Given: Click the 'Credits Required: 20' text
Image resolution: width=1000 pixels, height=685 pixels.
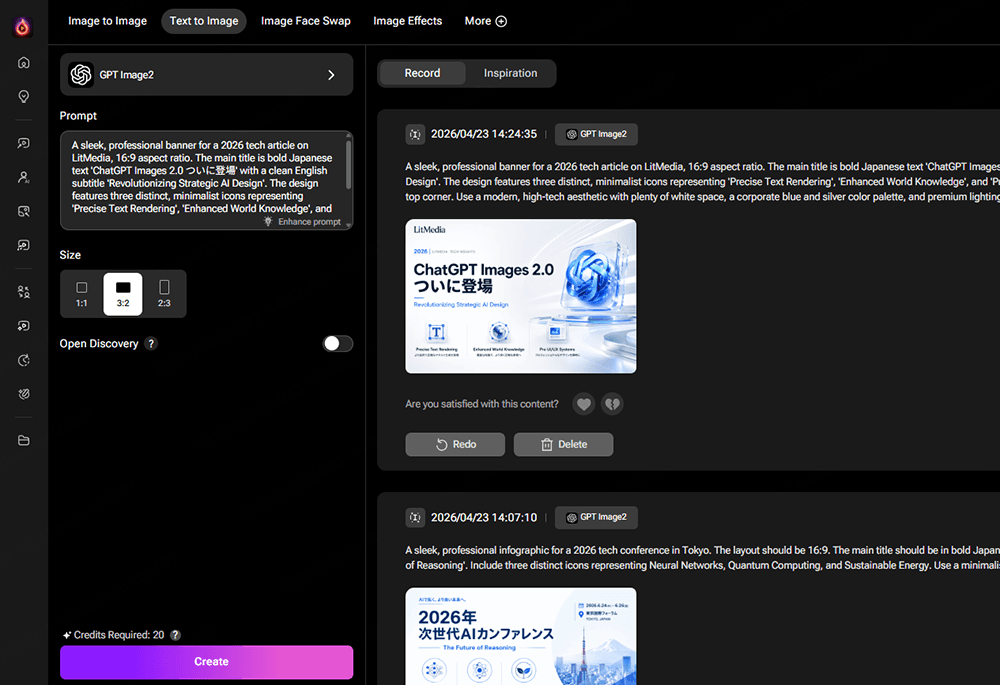Looking at the screenshot, I should [119, 635].
